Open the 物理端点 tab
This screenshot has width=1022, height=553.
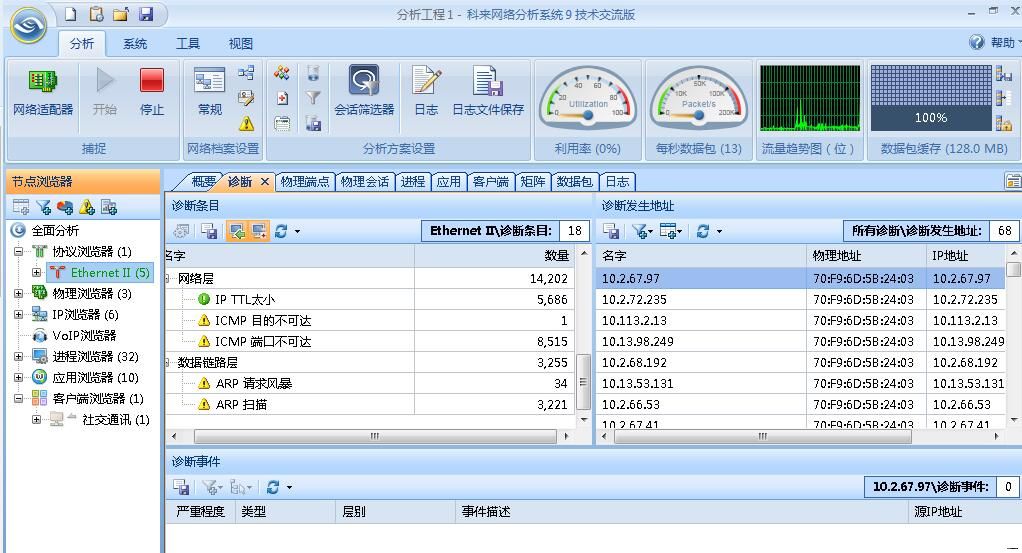pyautogui.click(x=304, y=182)
